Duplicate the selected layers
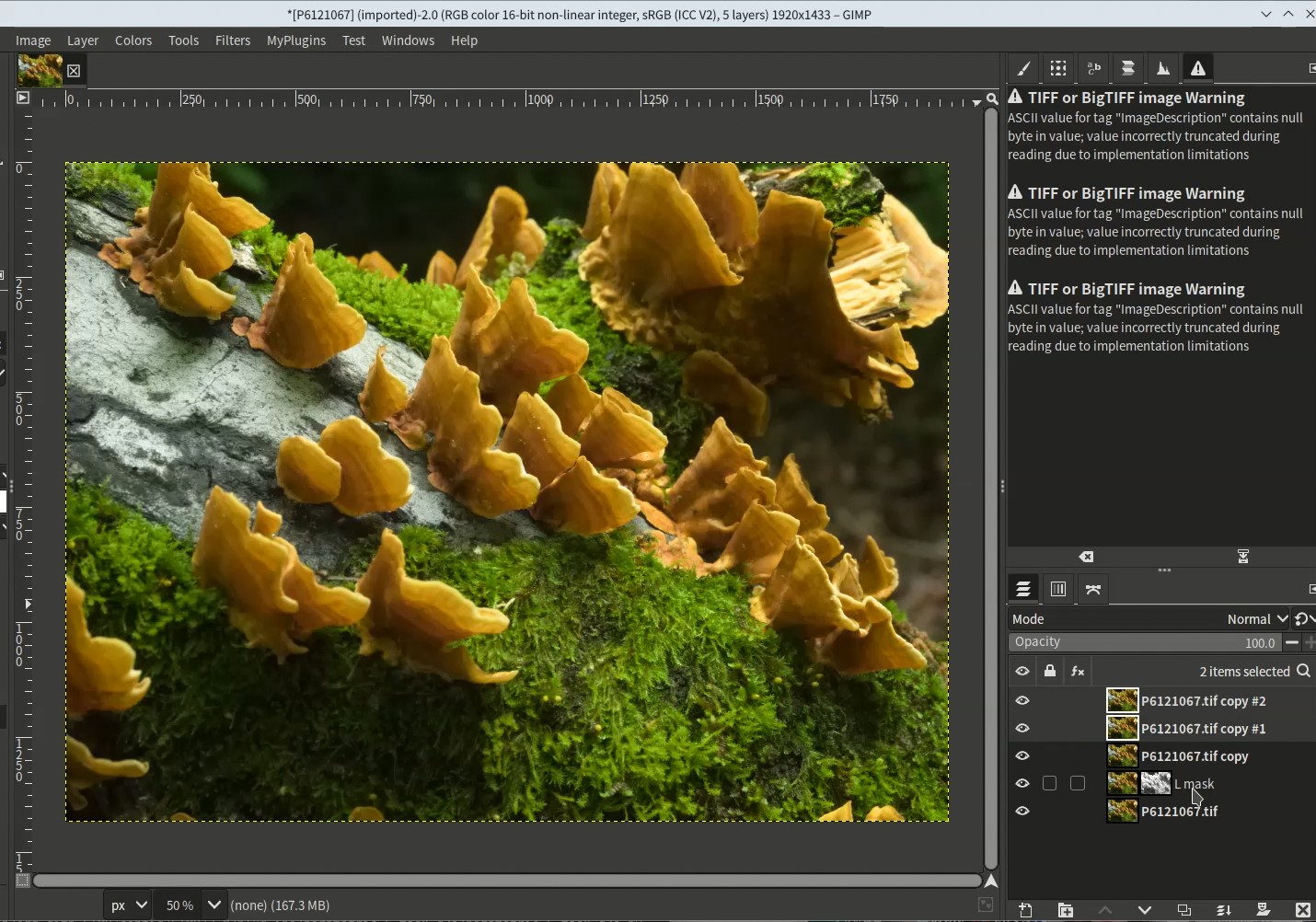Image resolution: width=1316 pixels, height=922 pixels. [x=1184, y=910]
